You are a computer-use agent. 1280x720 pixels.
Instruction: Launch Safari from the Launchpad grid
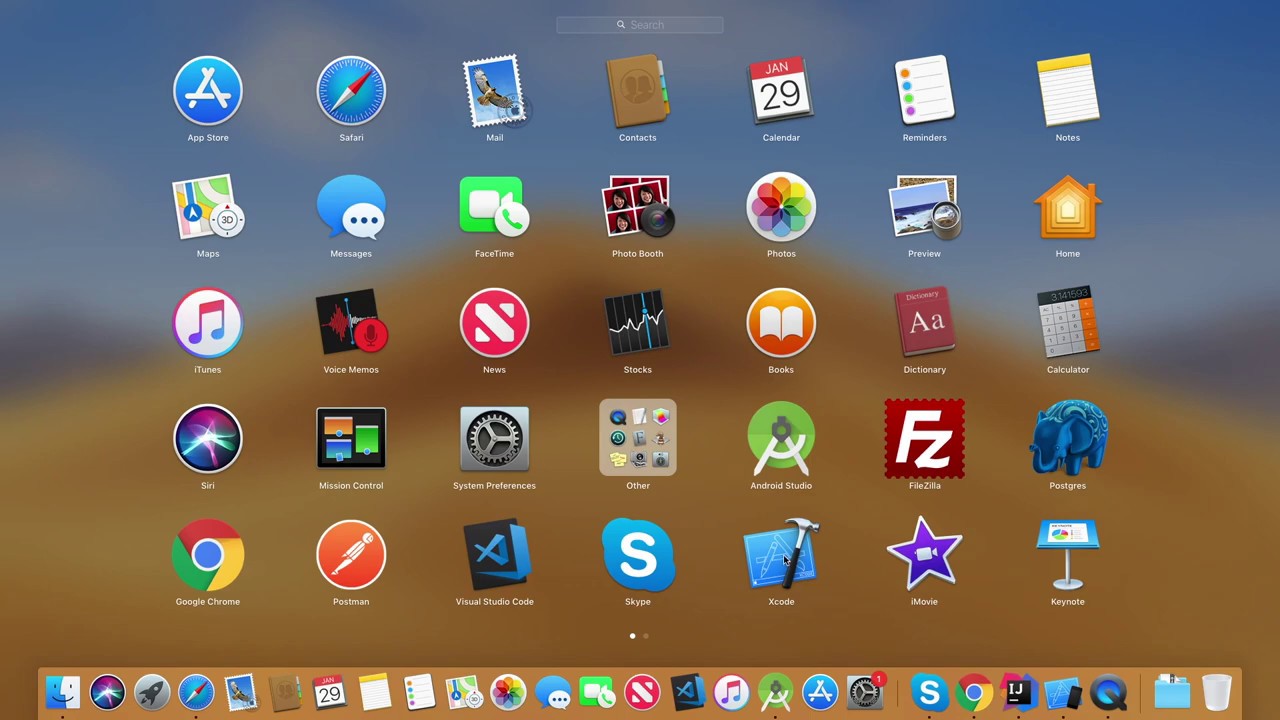(351, 92)
